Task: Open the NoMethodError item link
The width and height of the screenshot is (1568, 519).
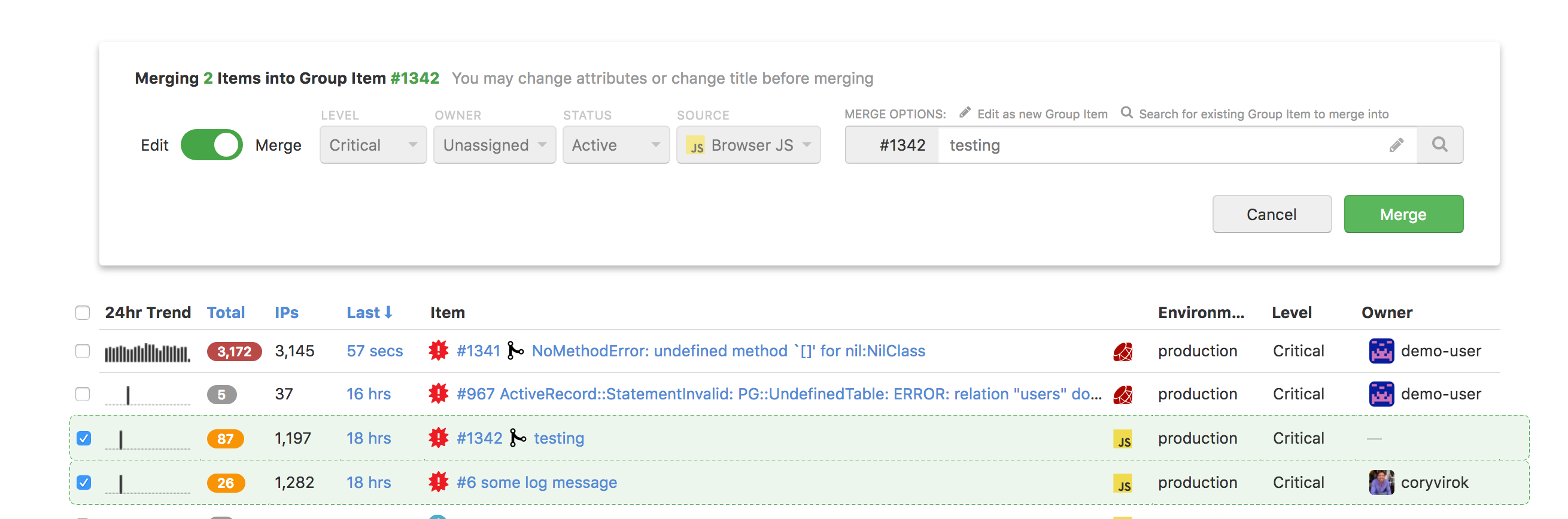Action: pyautogui.click(x=728, y=351)
